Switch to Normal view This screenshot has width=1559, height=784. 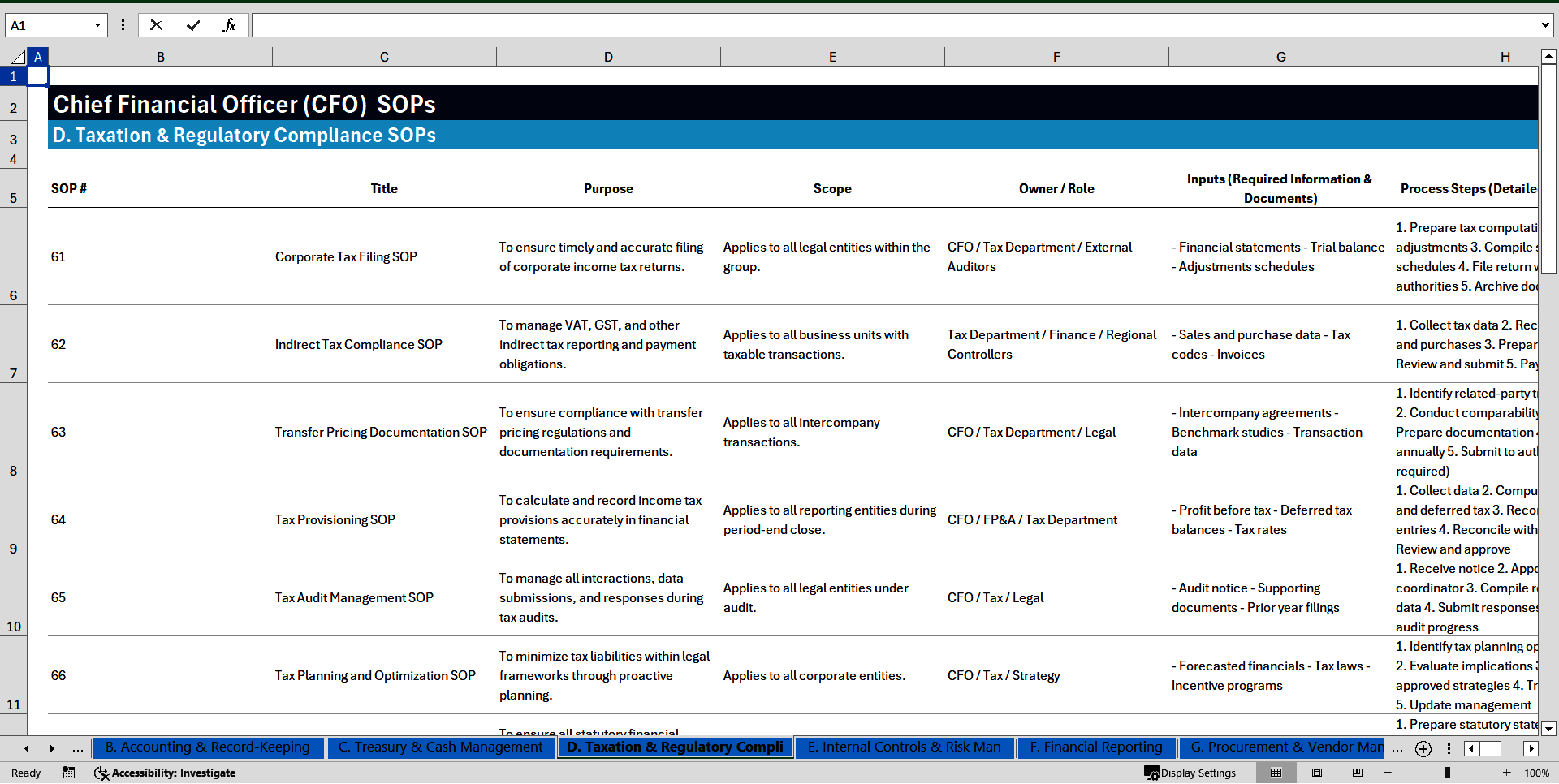pos(1276,773)
